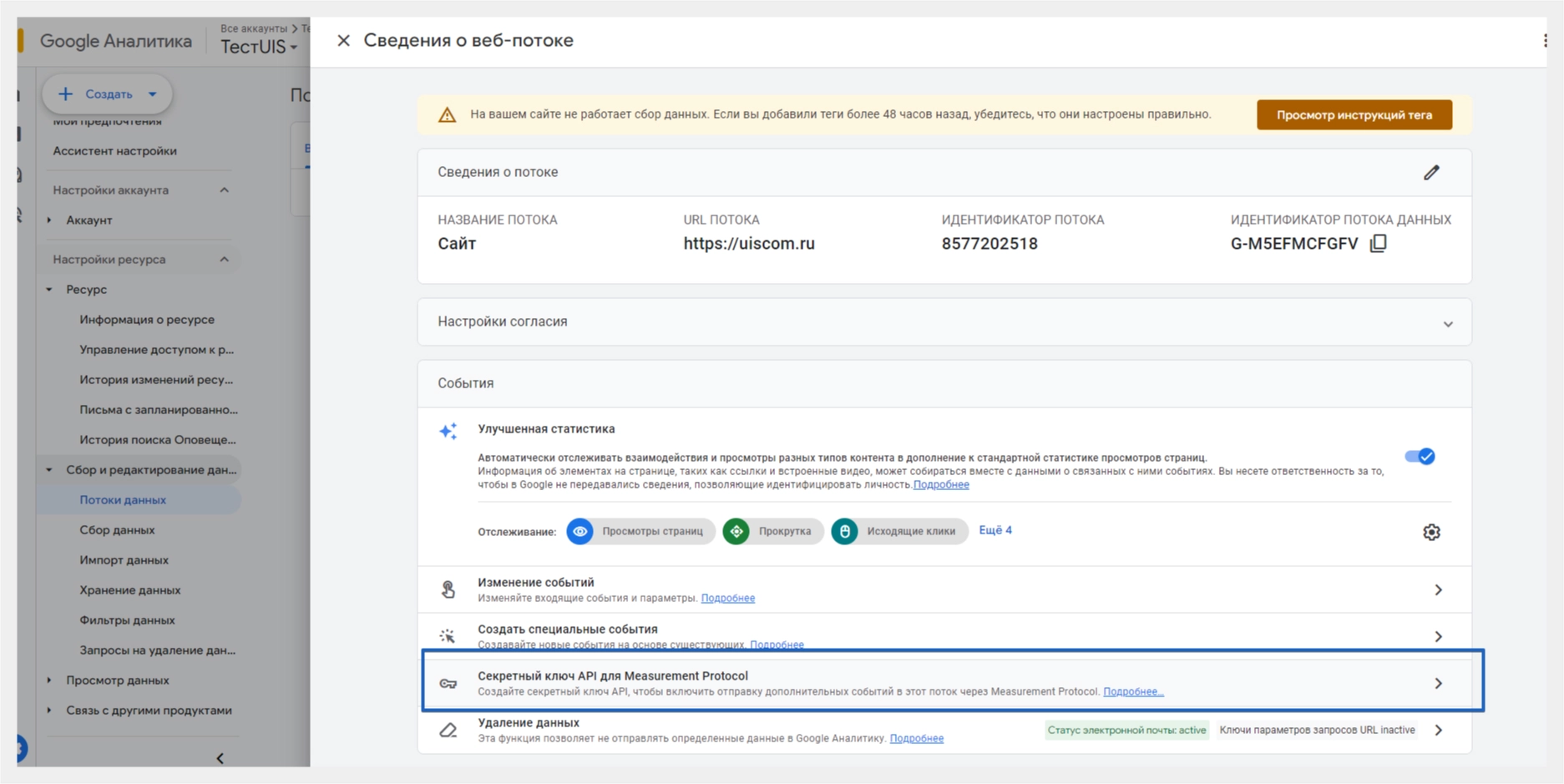The height and width of the screenshot is (784, 1564).
Task: Click the 'Все аккаунты' breadcrumb
Action: click(253, 28)
